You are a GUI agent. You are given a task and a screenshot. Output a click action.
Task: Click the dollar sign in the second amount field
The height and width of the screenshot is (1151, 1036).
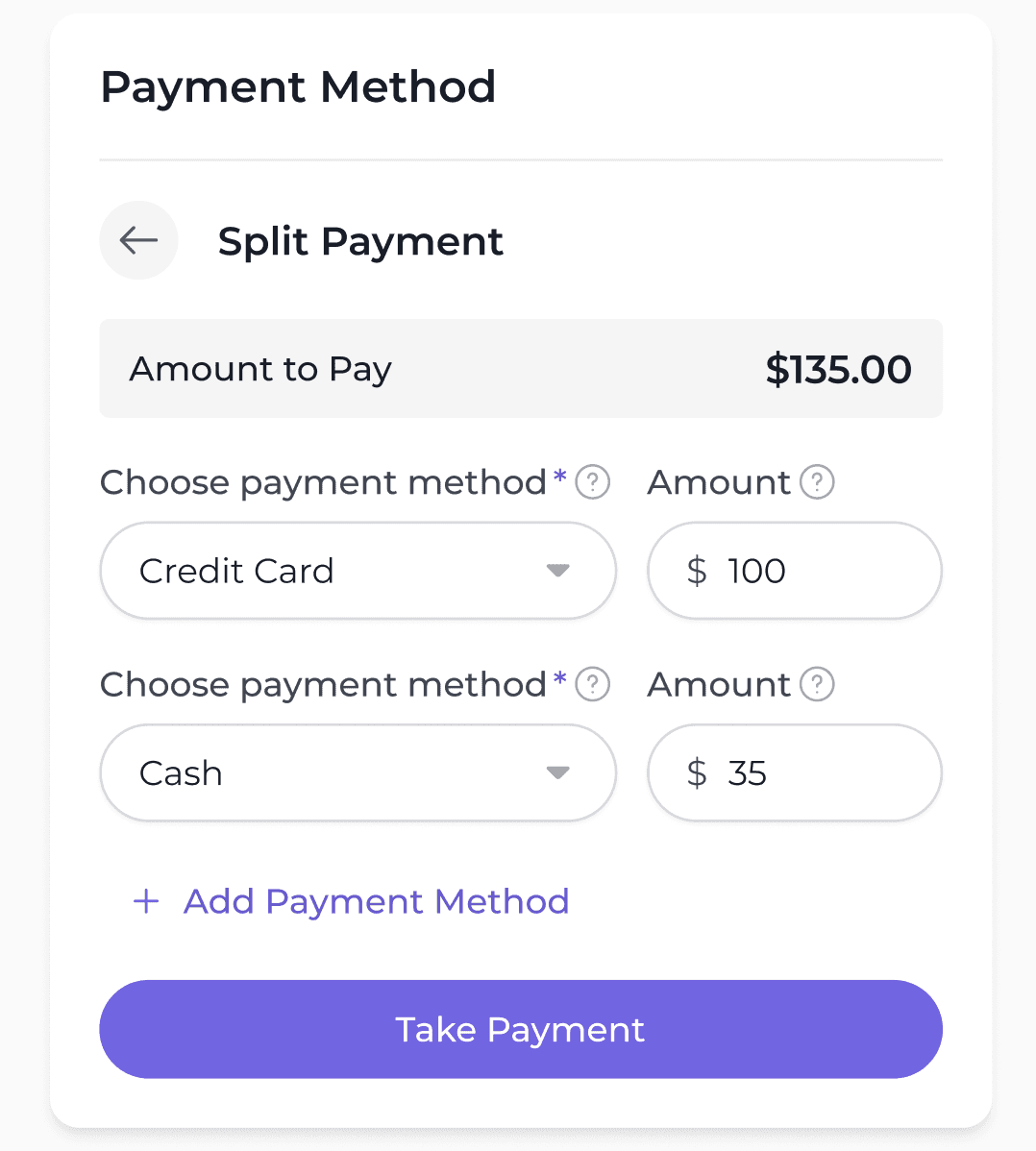(694, 772)
